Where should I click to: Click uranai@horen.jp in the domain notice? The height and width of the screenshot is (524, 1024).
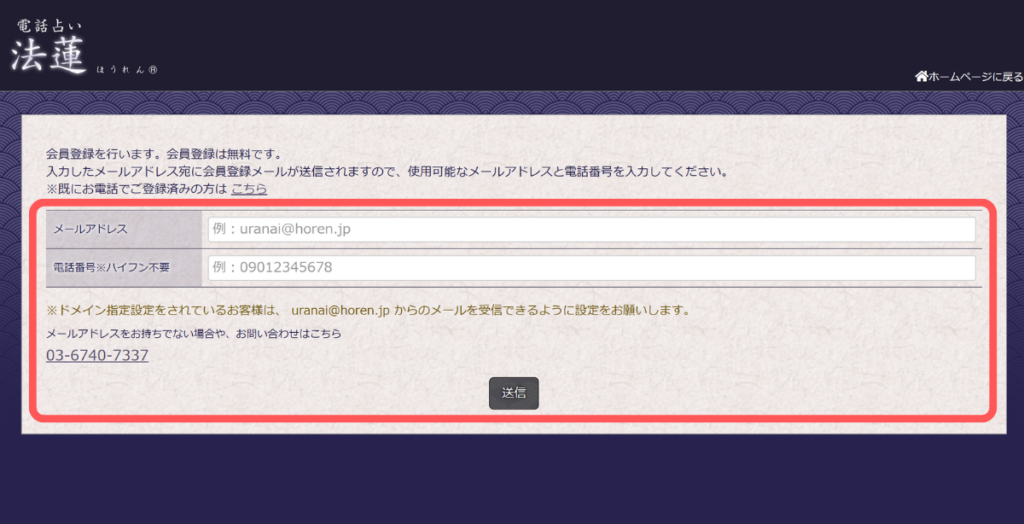pyautogui.click(x=339, y=310)
